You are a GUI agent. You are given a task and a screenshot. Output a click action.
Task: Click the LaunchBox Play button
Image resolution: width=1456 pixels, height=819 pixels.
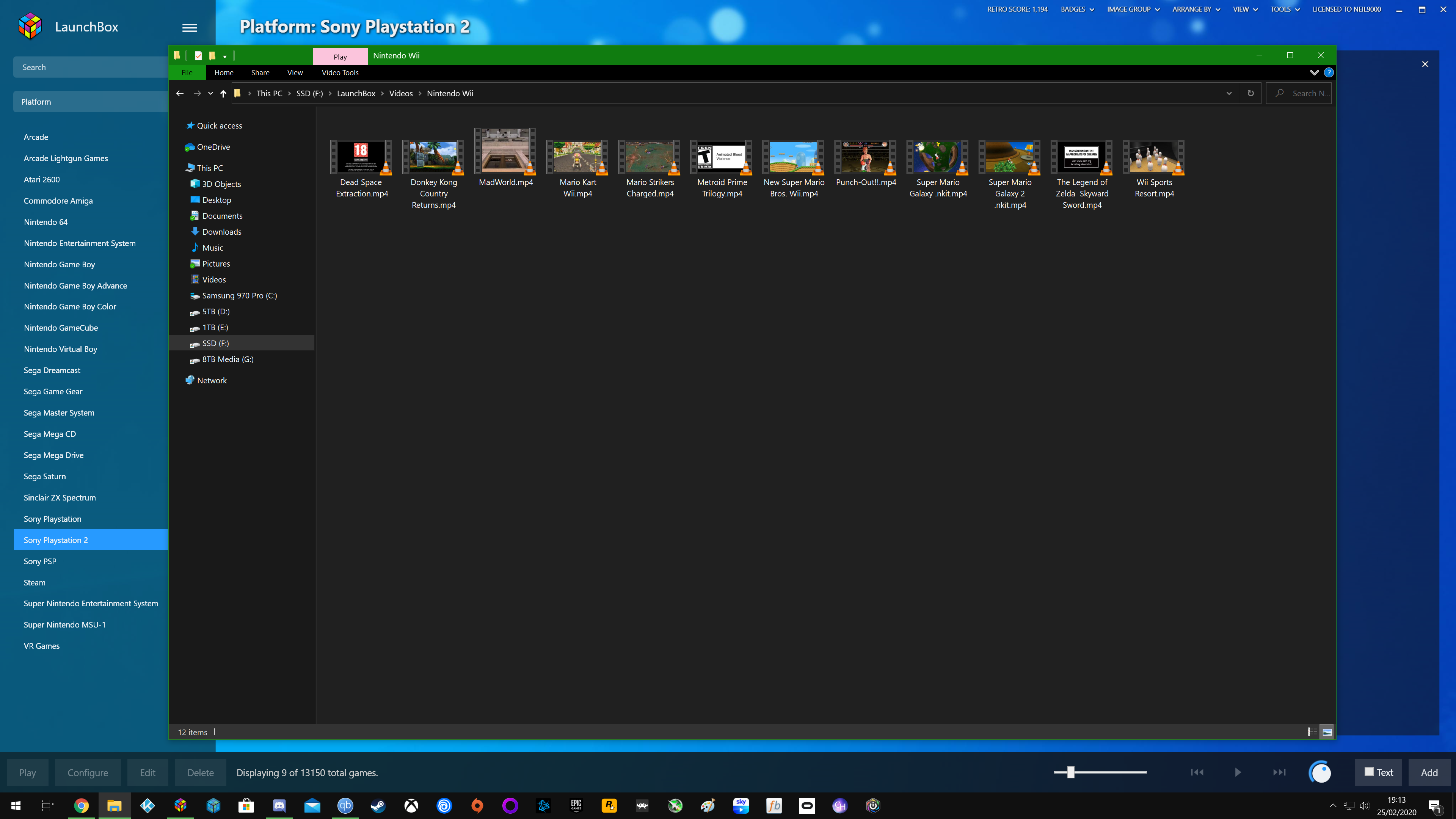27,773
